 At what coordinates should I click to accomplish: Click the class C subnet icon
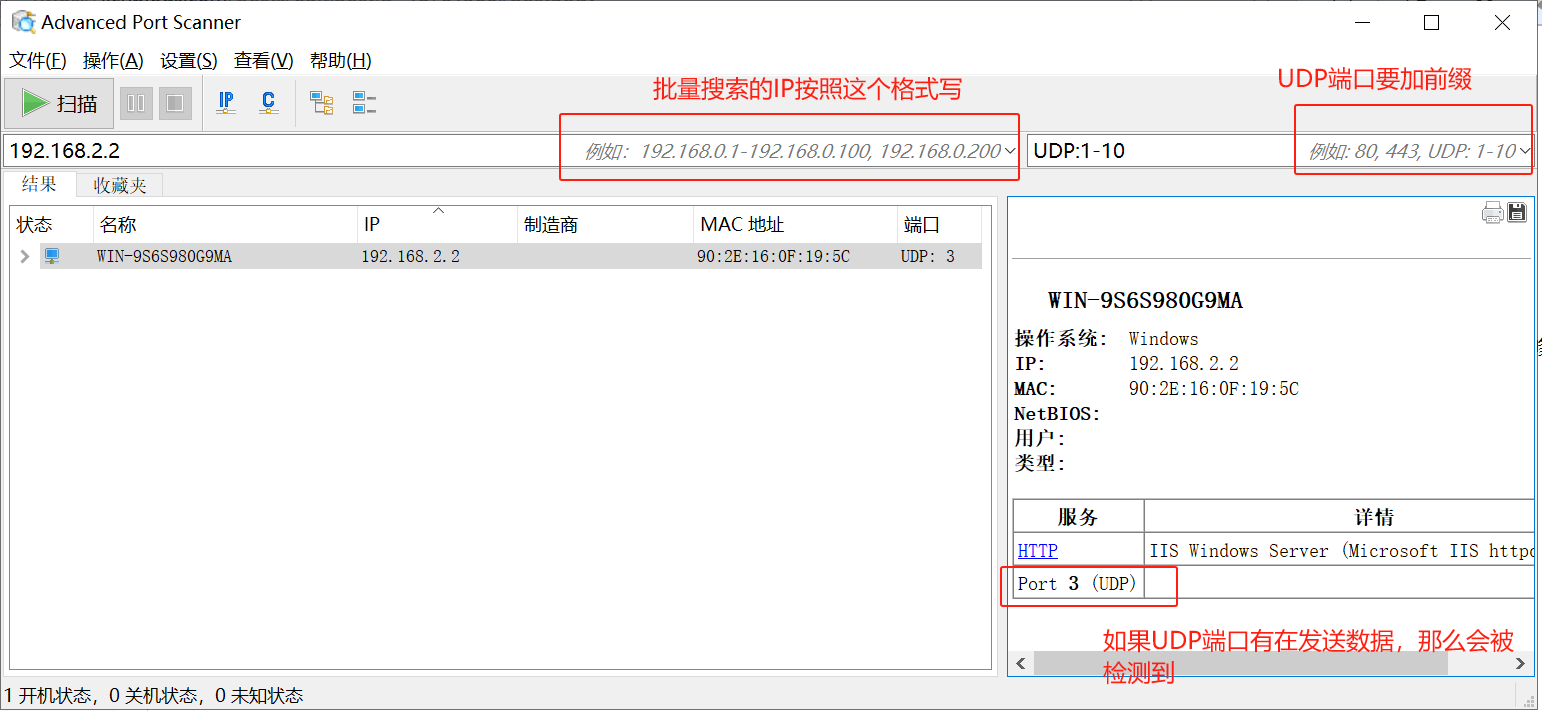pyautogui.click(x=268, y=103)
